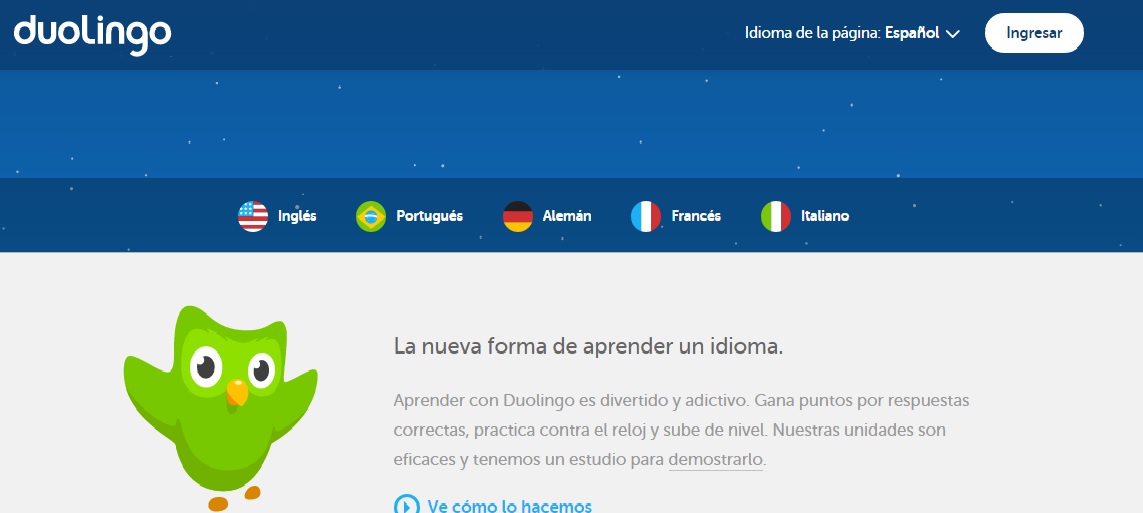The width and height of the screenshot is (1143, 513).
Task: Select the French flag icon
Action: (x=645, y=216)
